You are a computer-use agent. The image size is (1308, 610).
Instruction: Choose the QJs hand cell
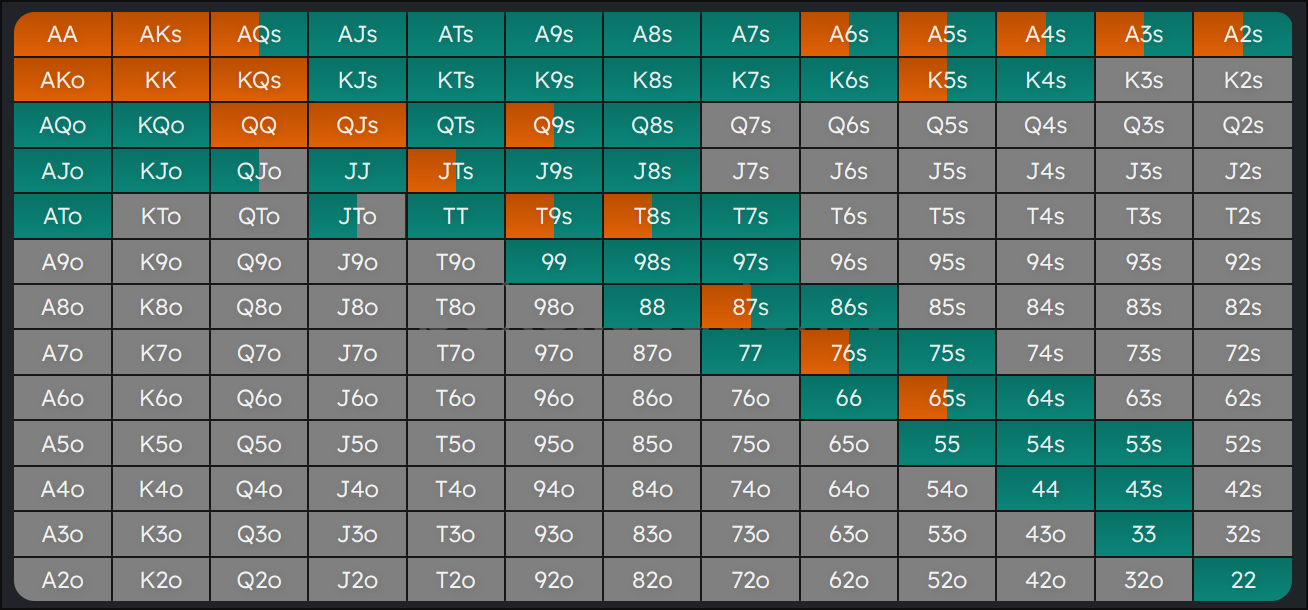(357, 126)
